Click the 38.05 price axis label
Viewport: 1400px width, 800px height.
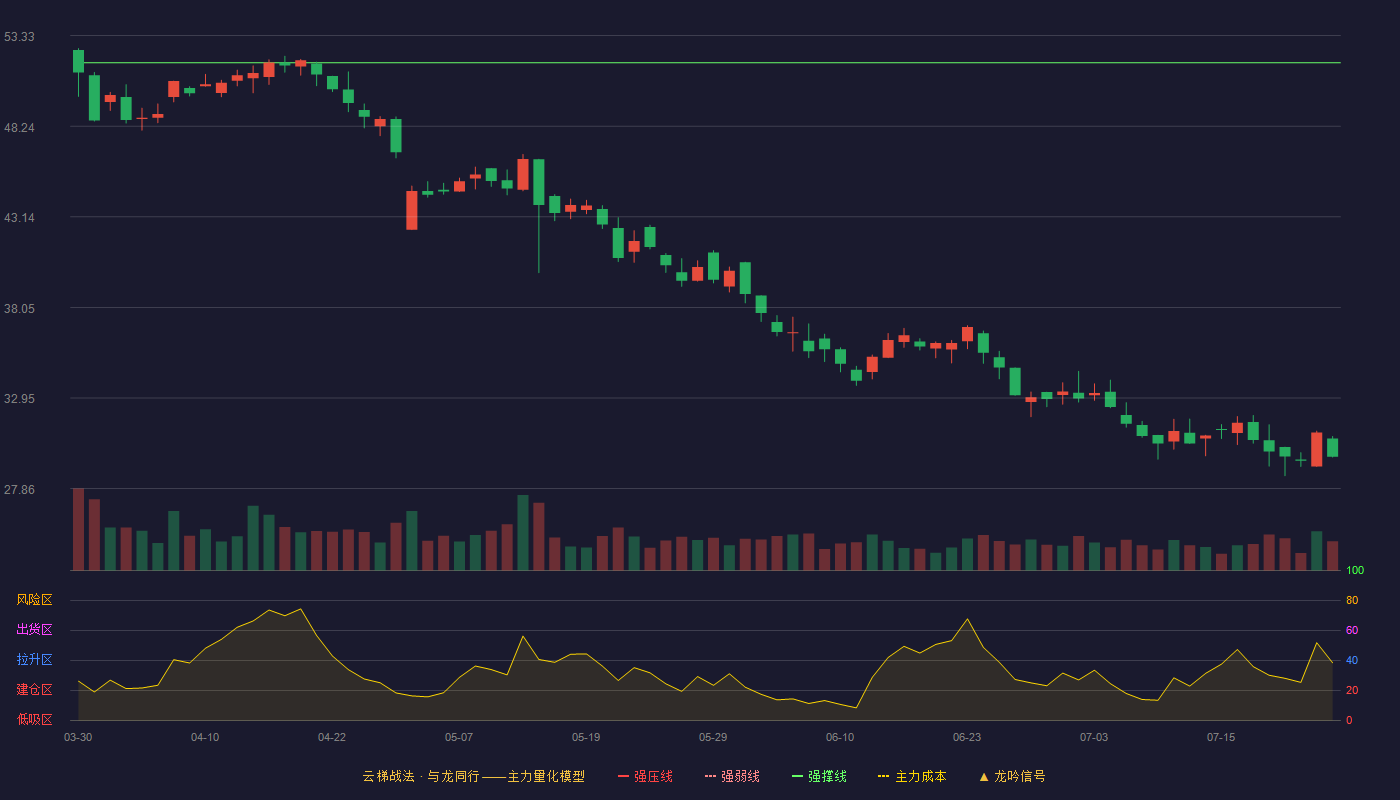tap(19, 308)
